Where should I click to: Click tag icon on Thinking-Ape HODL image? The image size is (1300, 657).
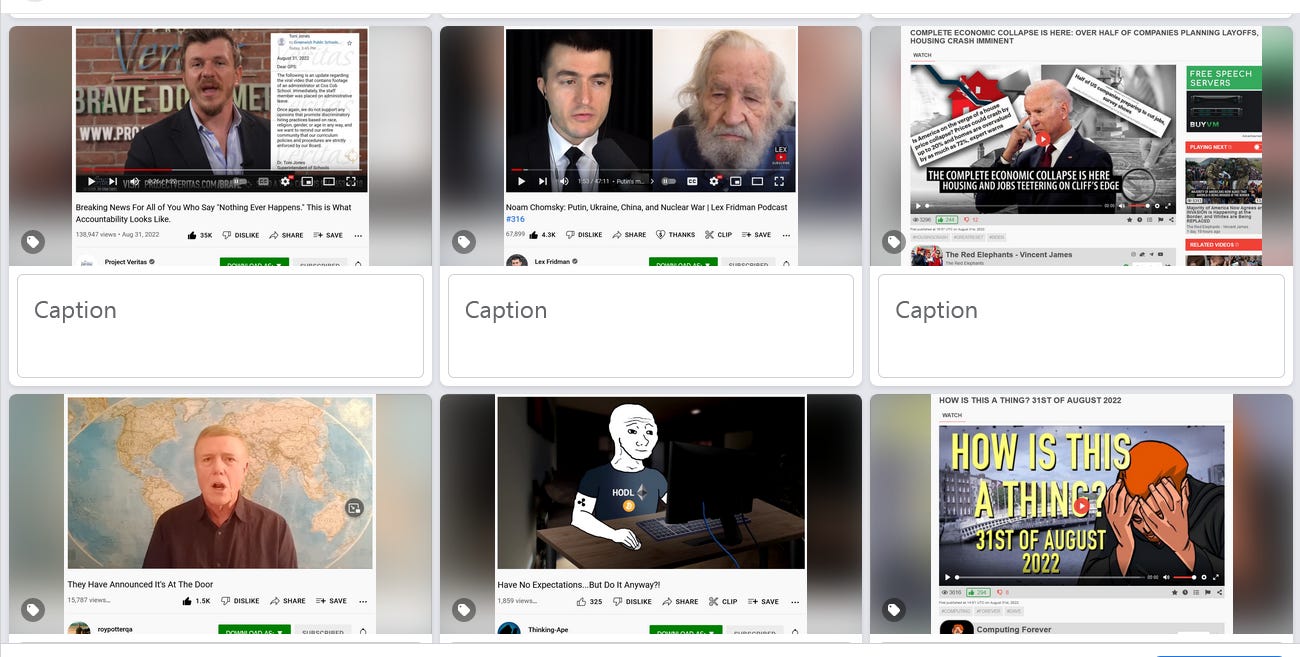point(464,610)
